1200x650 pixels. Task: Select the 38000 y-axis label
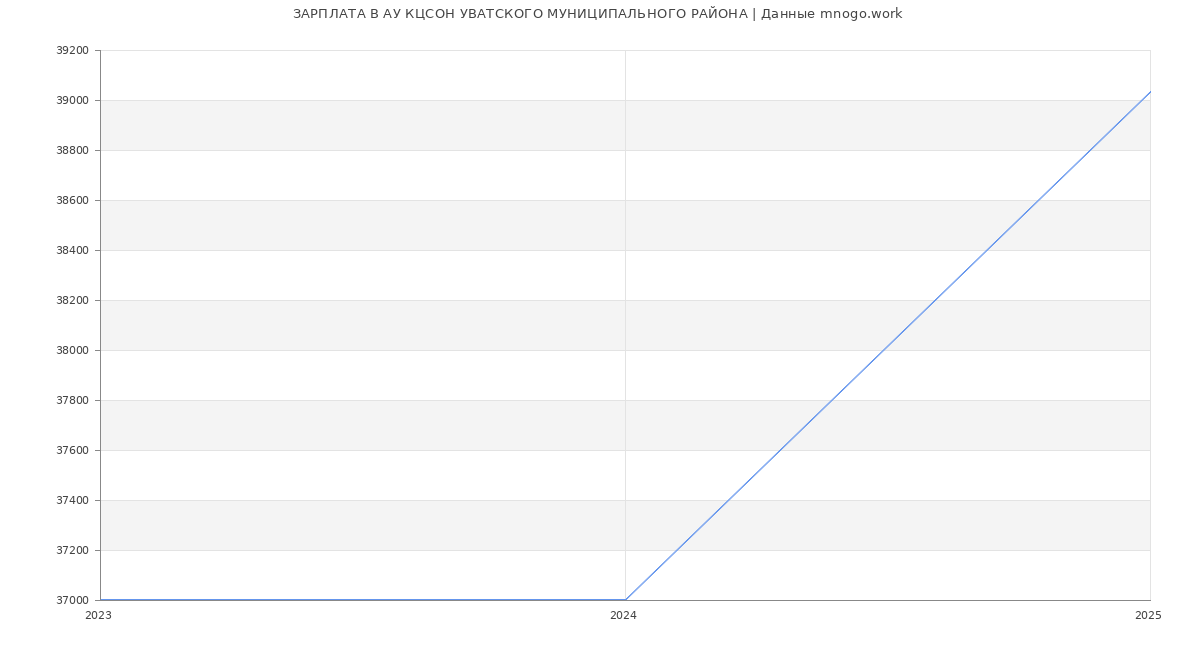pyautogui.click(x=73, y=350)
